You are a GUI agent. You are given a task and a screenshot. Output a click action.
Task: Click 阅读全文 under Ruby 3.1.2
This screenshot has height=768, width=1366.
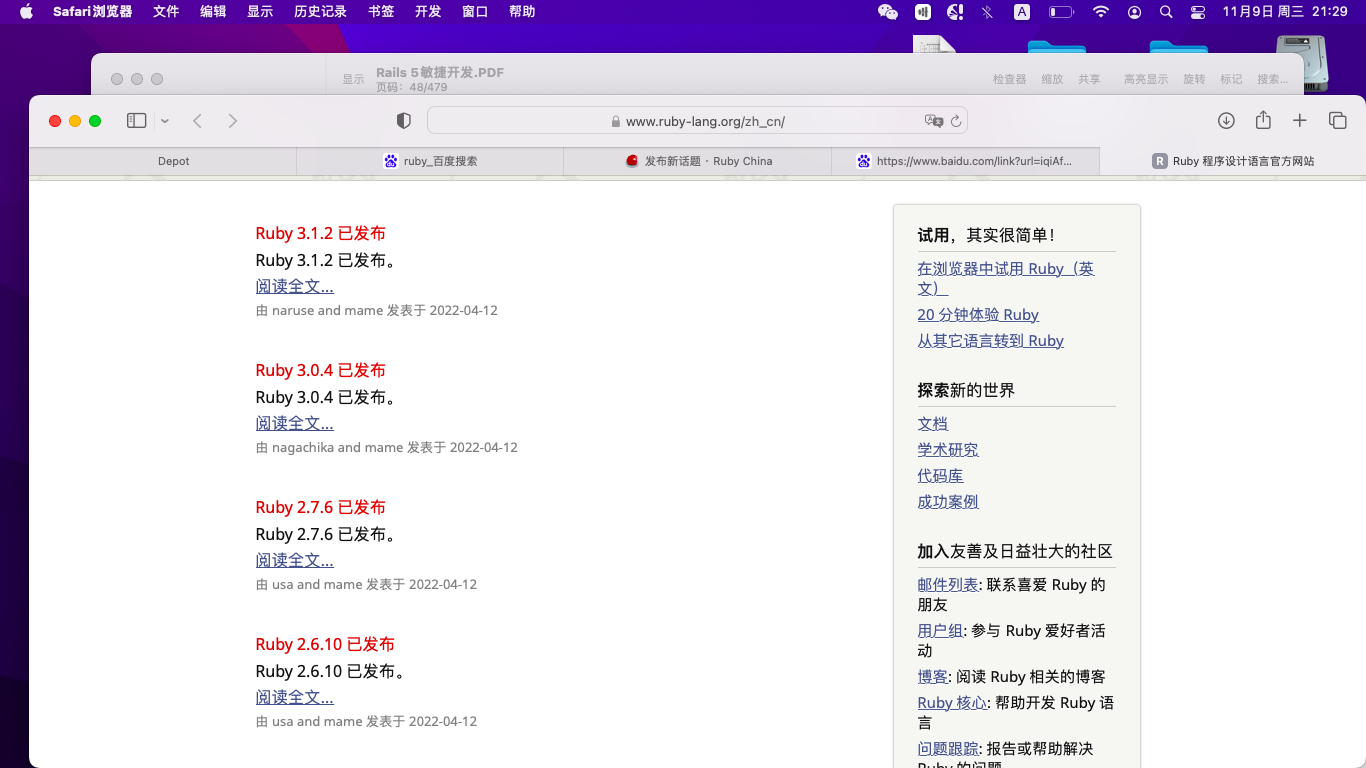pos(294,286)
